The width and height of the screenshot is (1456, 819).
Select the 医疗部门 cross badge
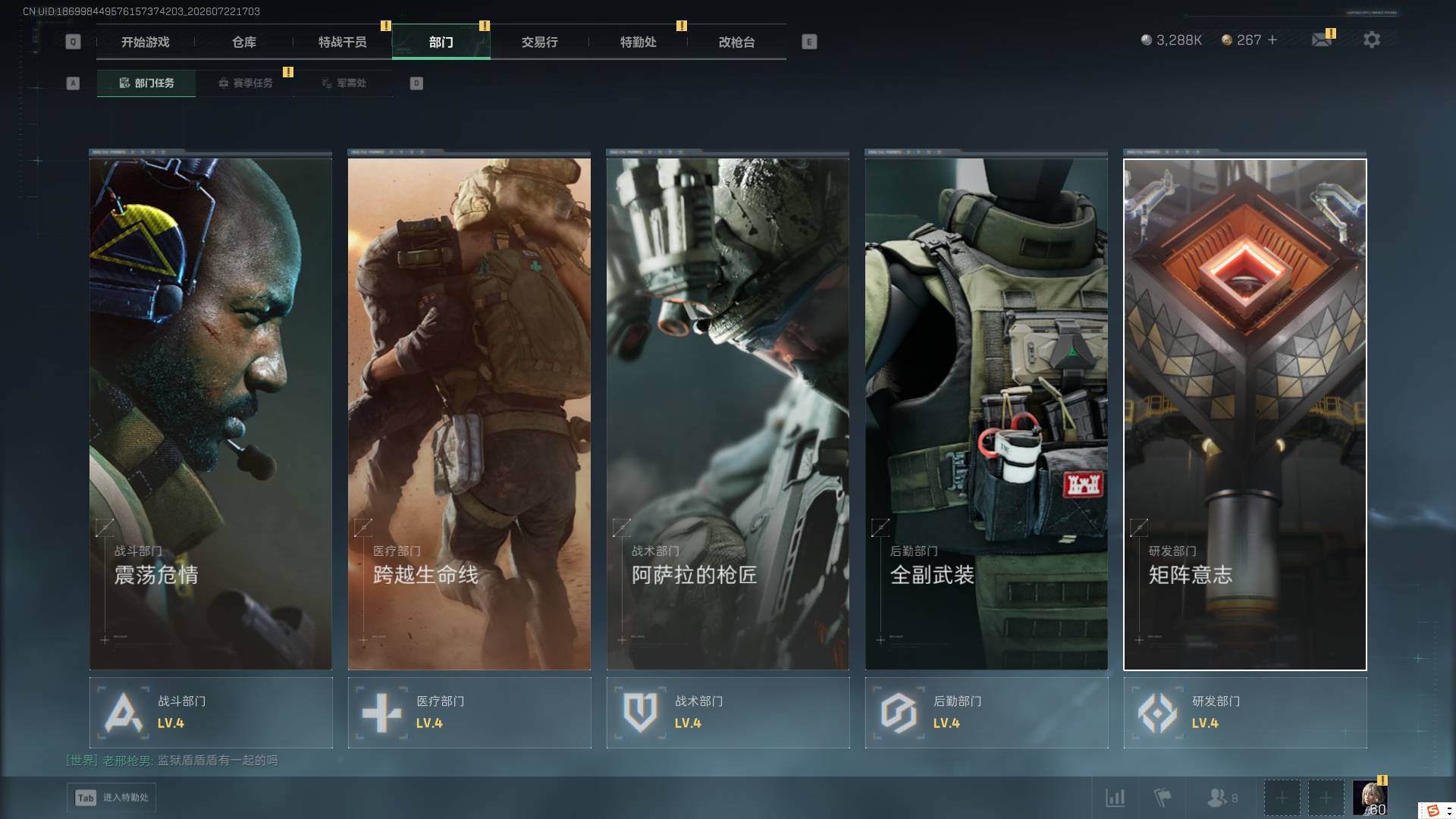tap(381, 713)
